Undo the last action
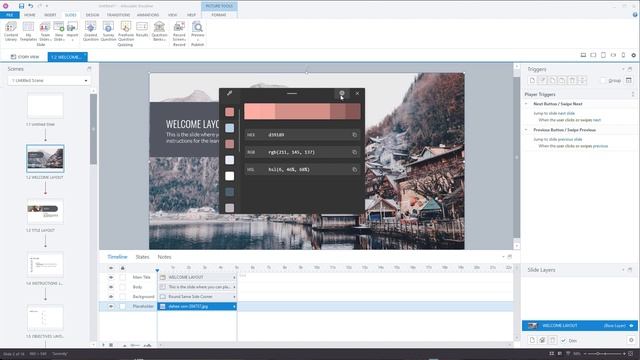This screenshot has width=640, height=360. click(x=31, y=6)
